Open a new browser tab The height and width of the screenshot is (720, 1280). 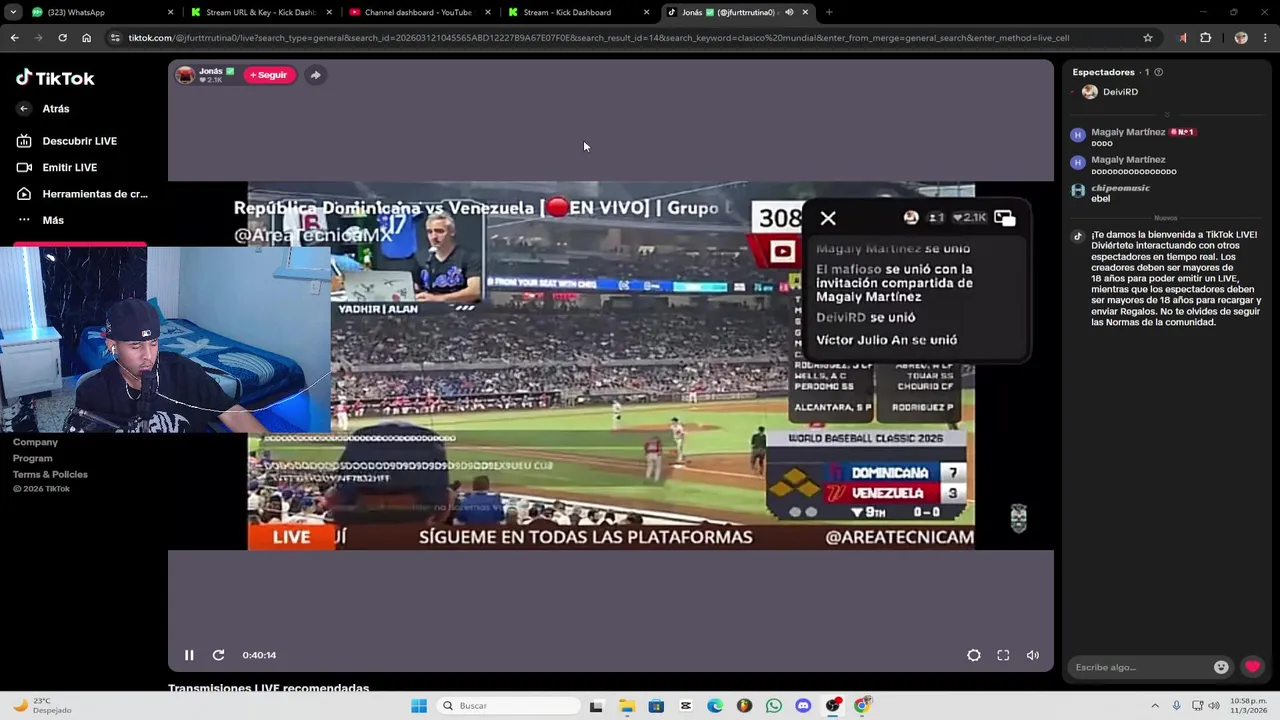pos(829,12)
